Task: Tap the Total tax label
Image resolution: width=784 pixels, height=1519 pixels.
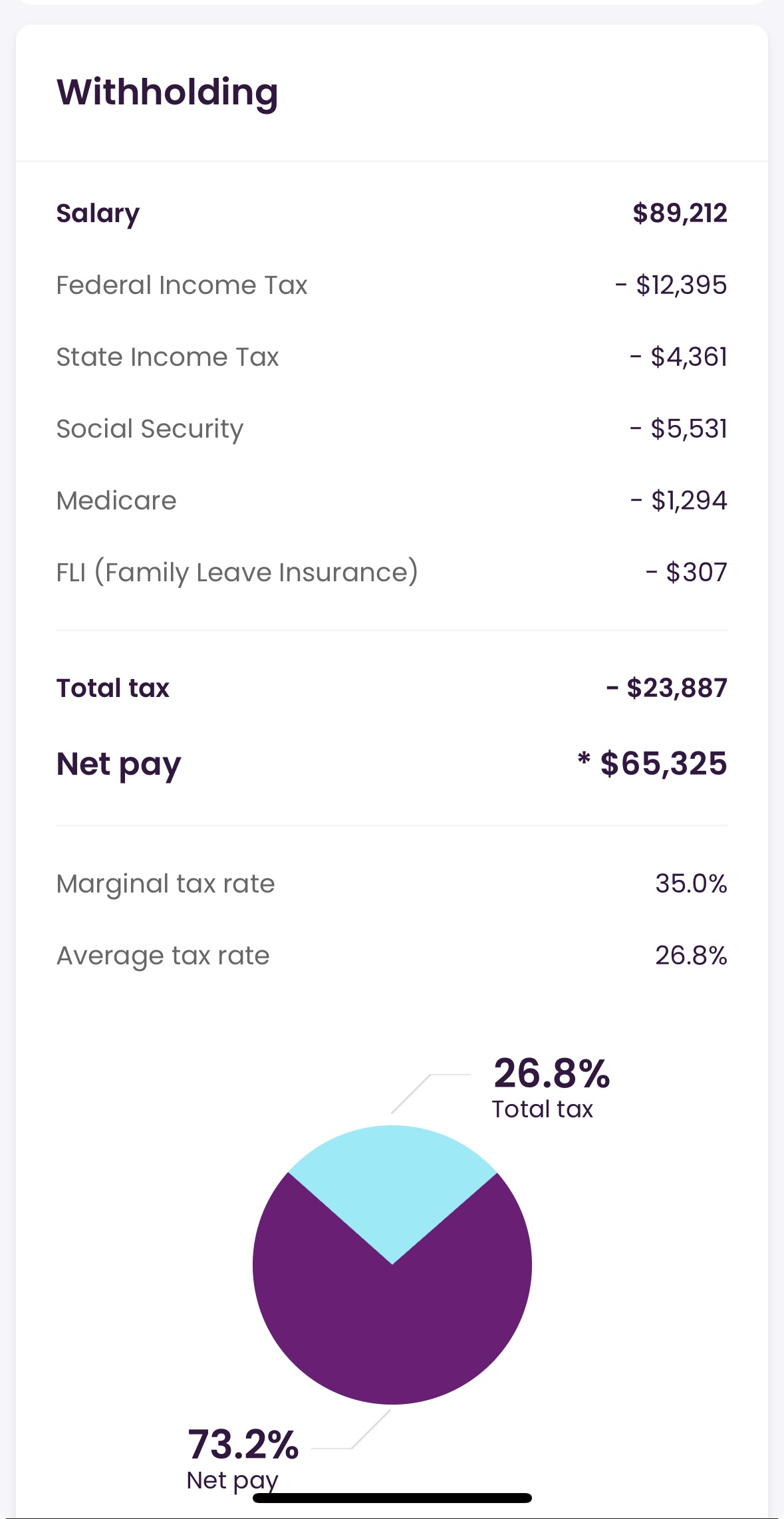Action: [112, 688]
